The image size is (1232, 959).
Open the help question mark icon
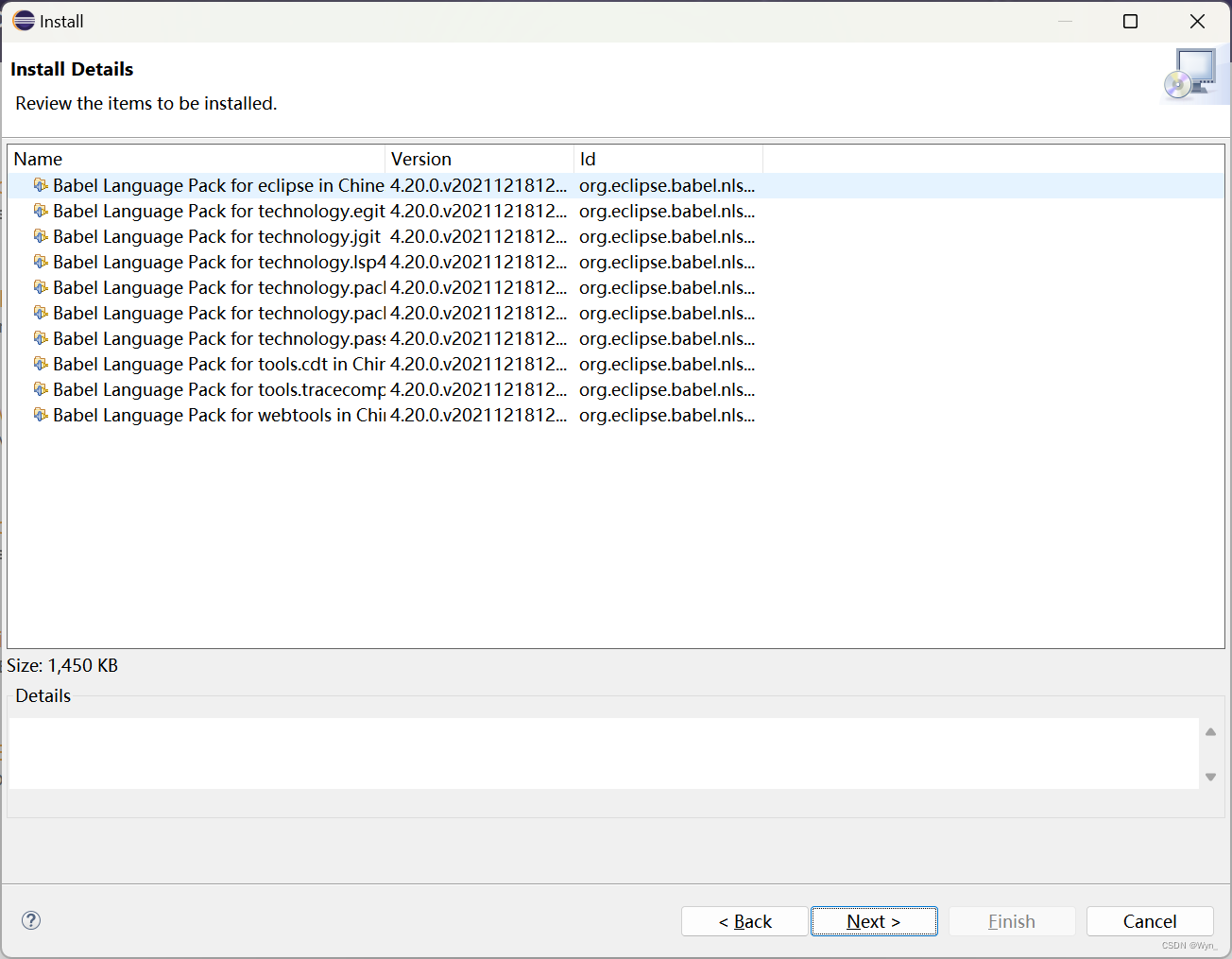pos(31,920)
